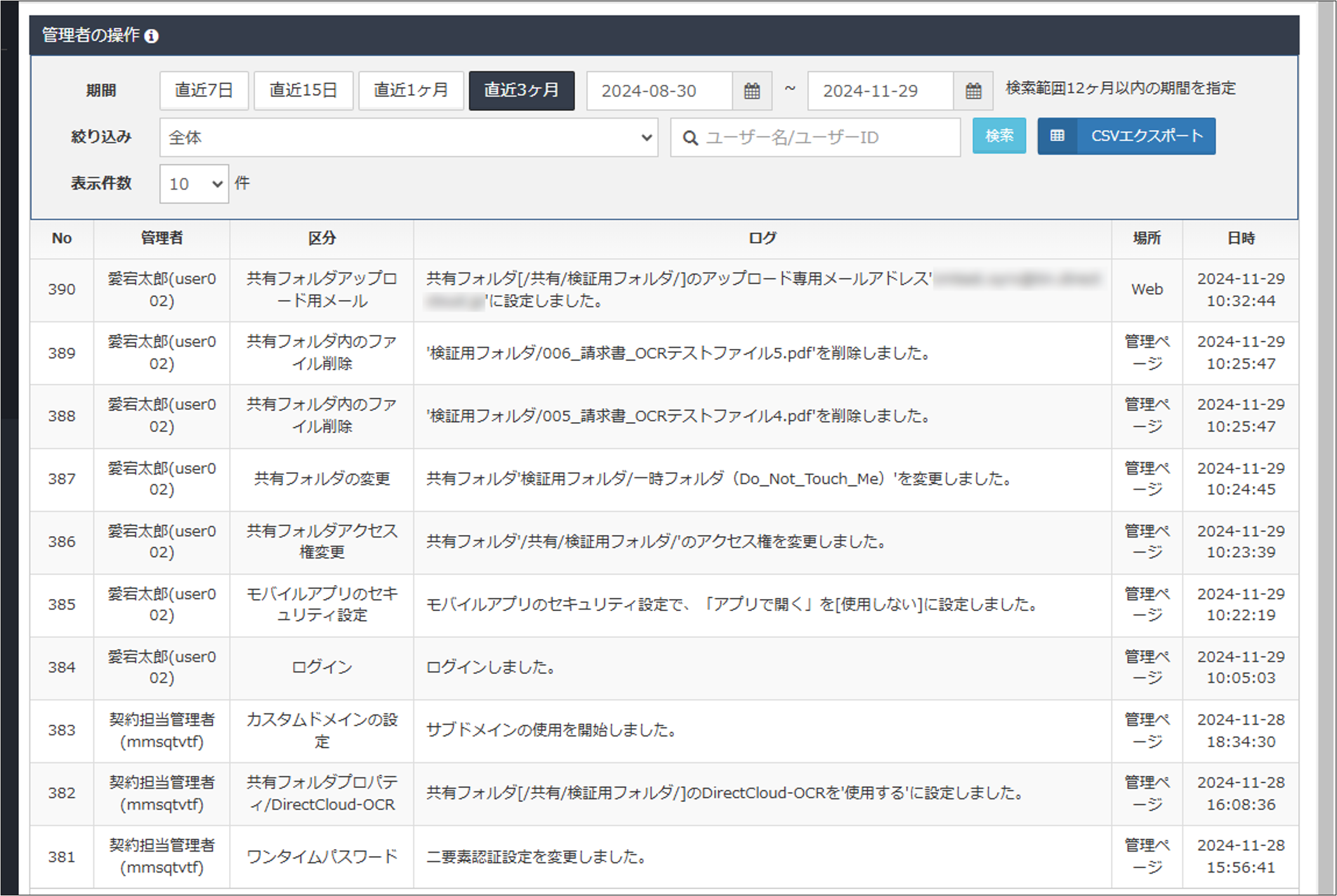Click the ログインしました log entry
Screen dimensions: 1337x896
click(491, 667)
